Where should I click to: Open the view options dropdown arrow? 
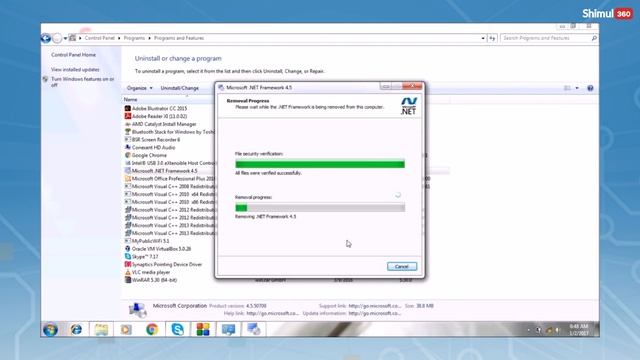577,88
